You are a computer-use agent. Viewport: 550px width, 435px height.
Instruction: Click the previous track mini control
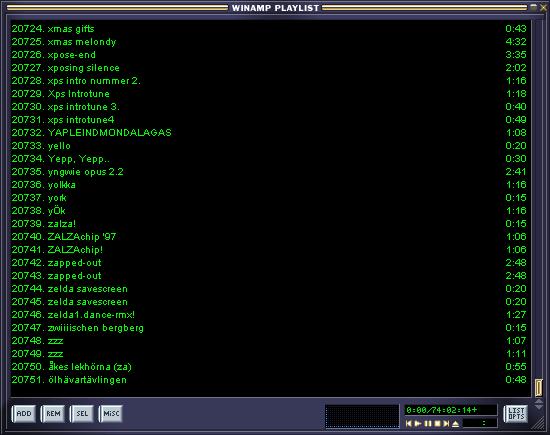click(408, 423)
